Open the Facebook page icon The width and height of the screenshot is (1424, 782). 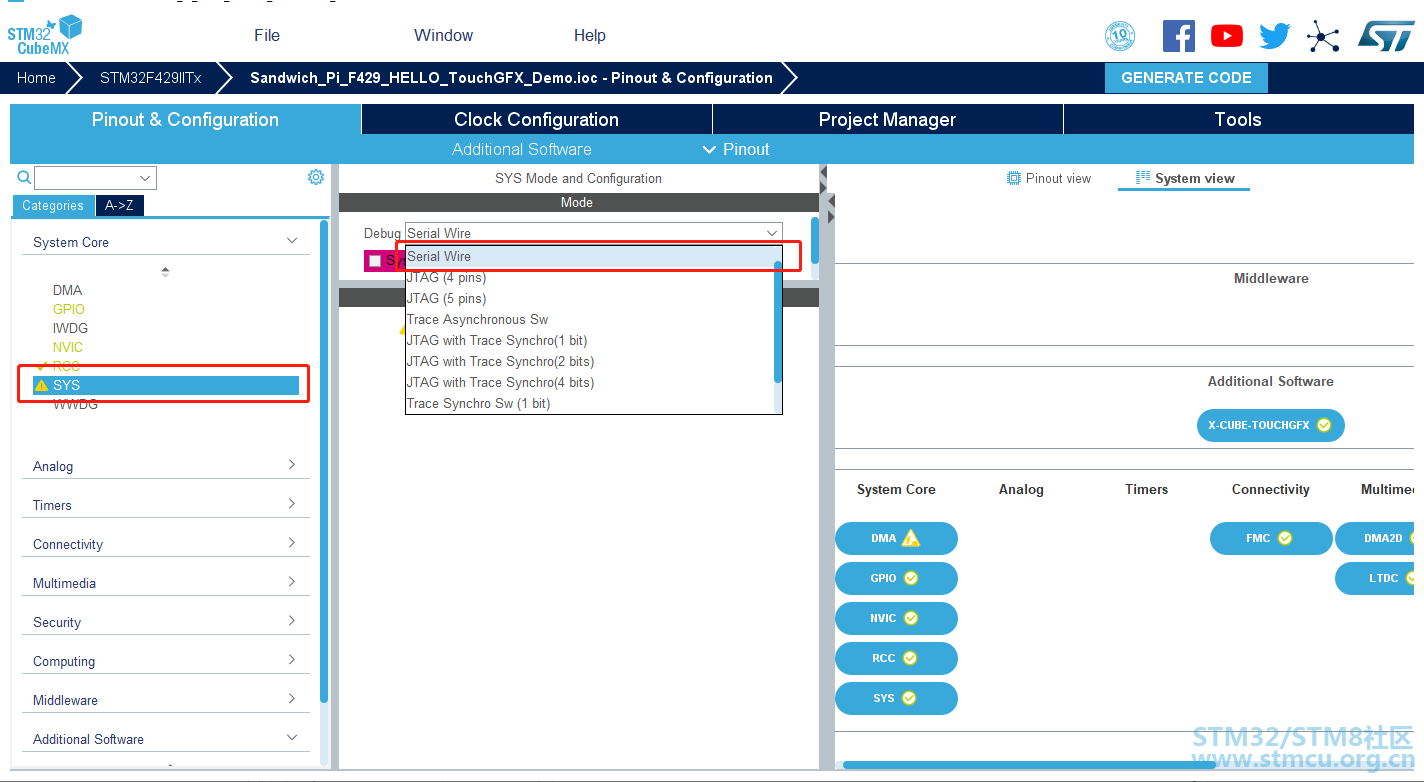pyautogui.click(x=1179, y=36)
